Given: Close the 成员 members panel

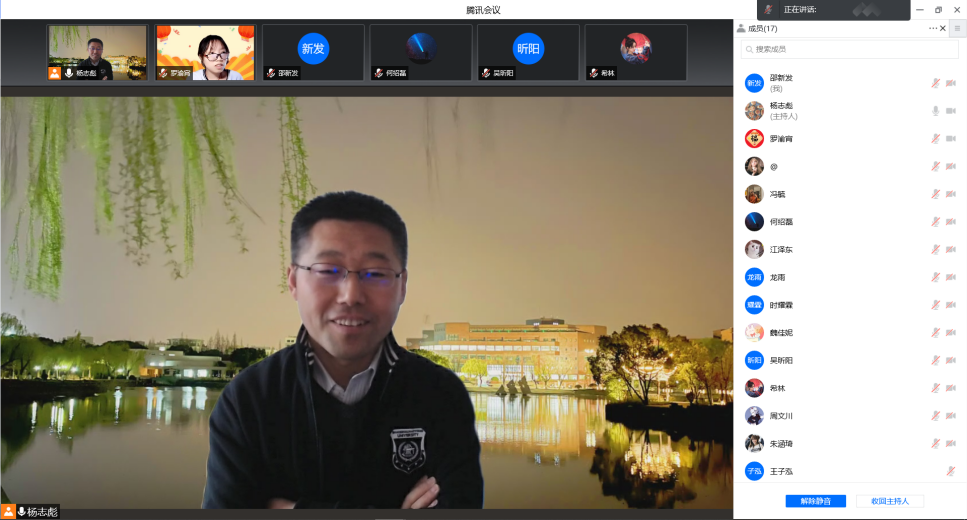Looking at the screenshot, I should 943,28.
